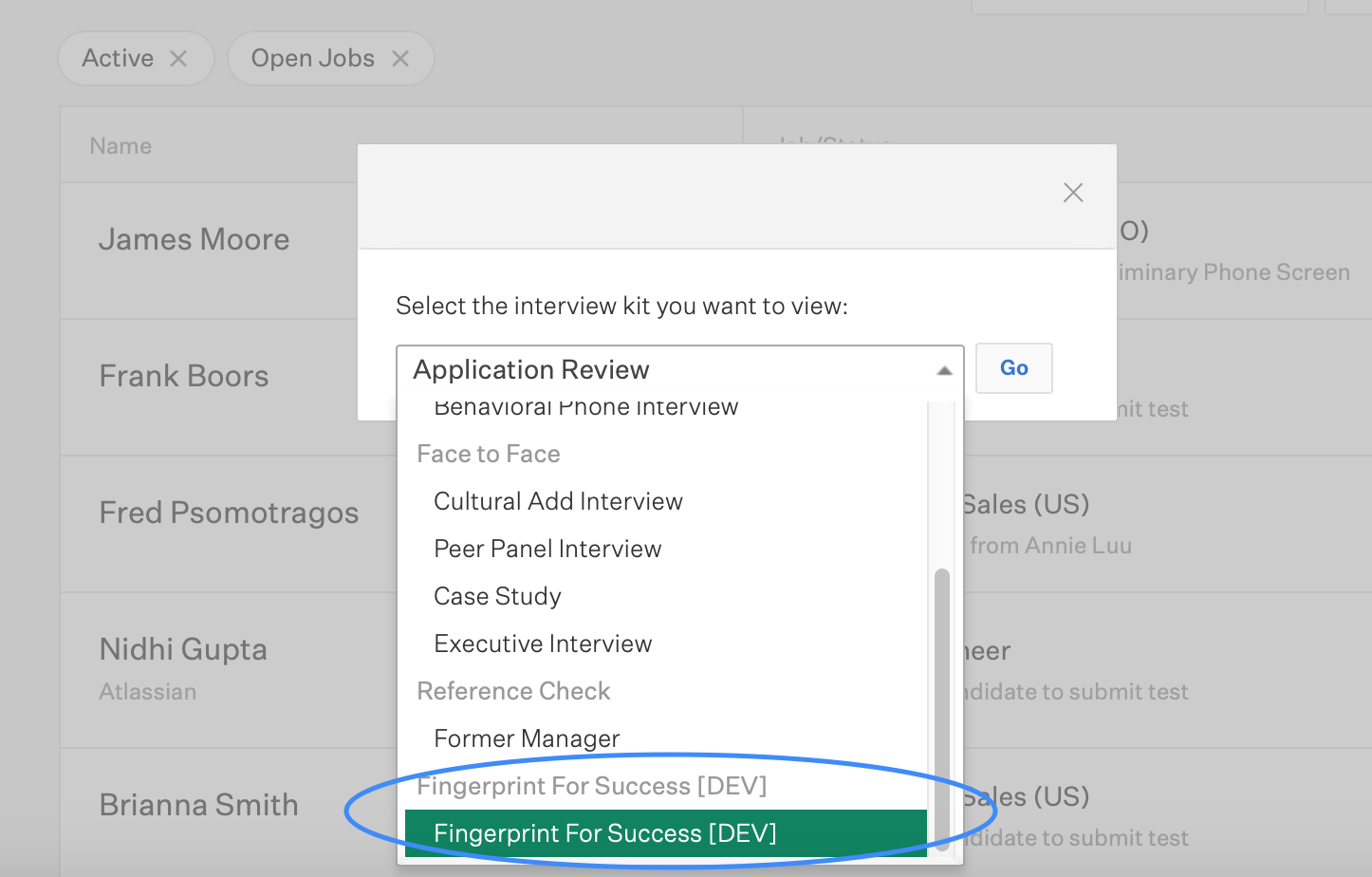
Task: Open Nidhi Gupta candidate profile
Action: coord(183,649)
